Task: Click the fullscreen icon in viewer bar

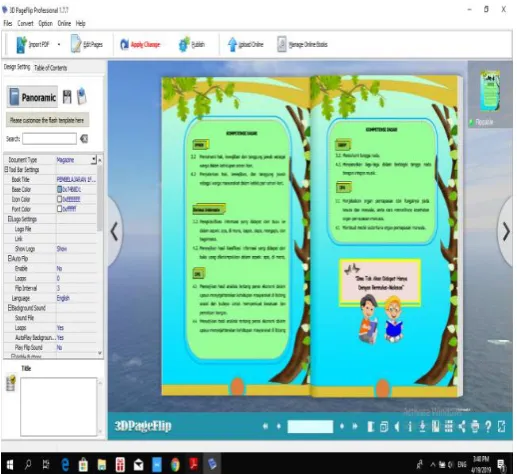Action: pyautogui.click(x=501, y=426)
